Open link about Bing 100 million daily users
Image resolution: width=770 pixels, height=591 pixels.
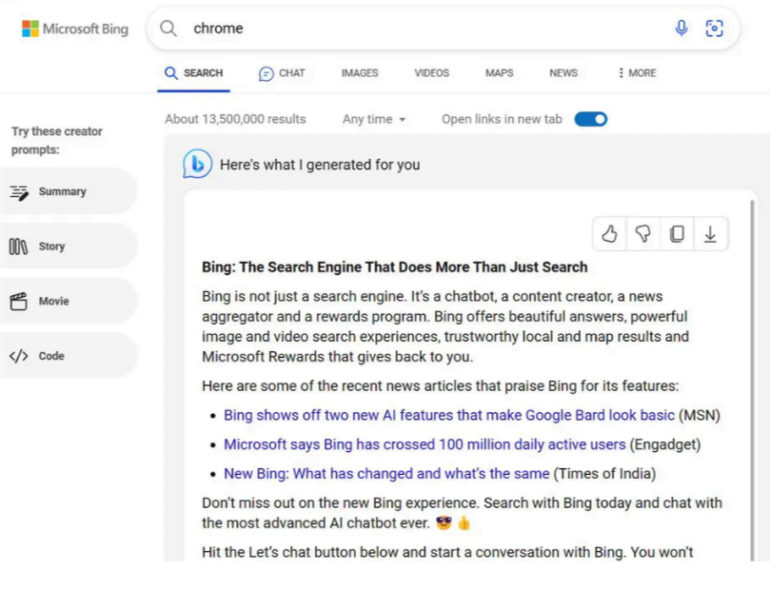click(x=424, y=444)
